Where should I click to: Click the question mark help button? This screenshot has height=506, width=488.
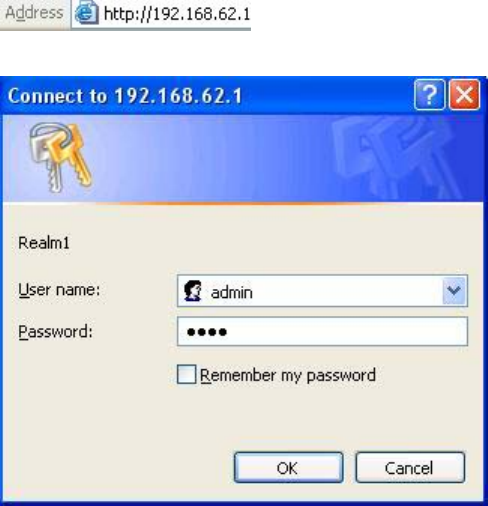point(430,95)
